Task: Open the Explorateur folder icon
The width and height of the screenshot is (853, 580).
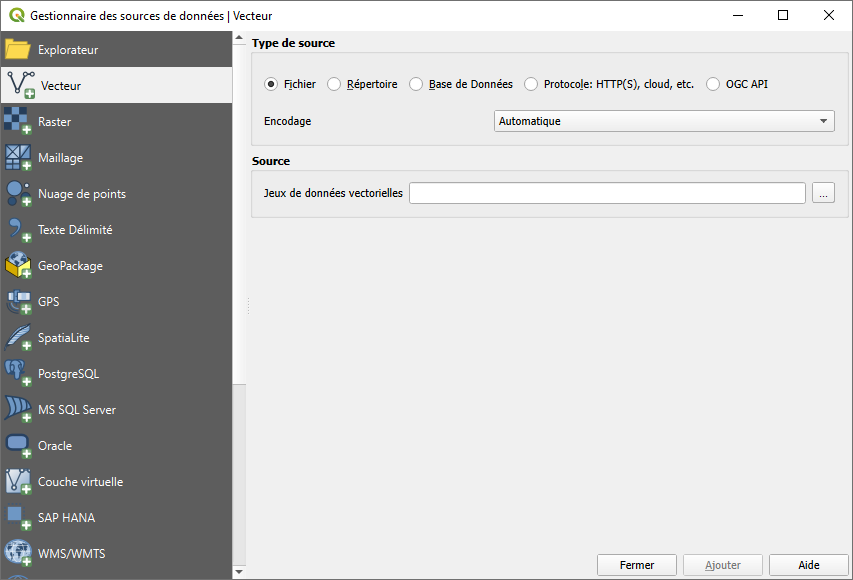Action: (18, 49)
